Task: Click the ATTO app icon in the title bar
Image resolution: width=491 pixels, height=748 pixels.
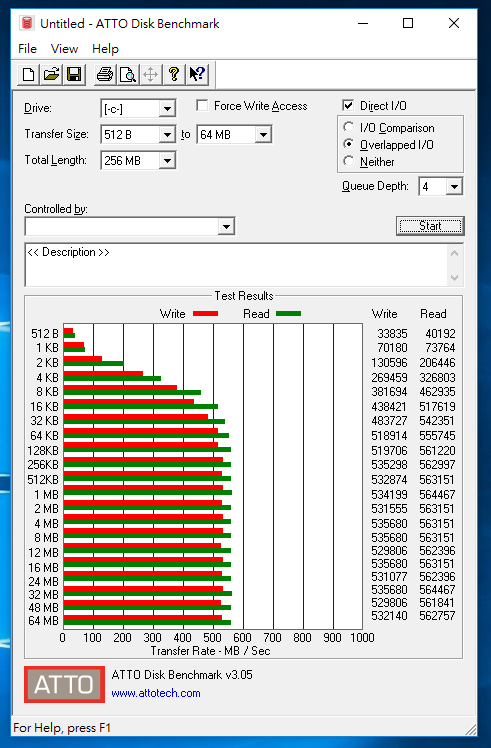Action: click(27, 23)
